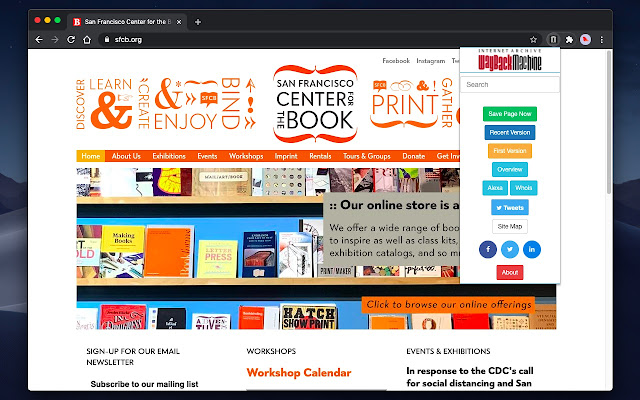640x400 pixels.
Task: Click the sfcb.org address bar
Action: (x=318, y=40)
